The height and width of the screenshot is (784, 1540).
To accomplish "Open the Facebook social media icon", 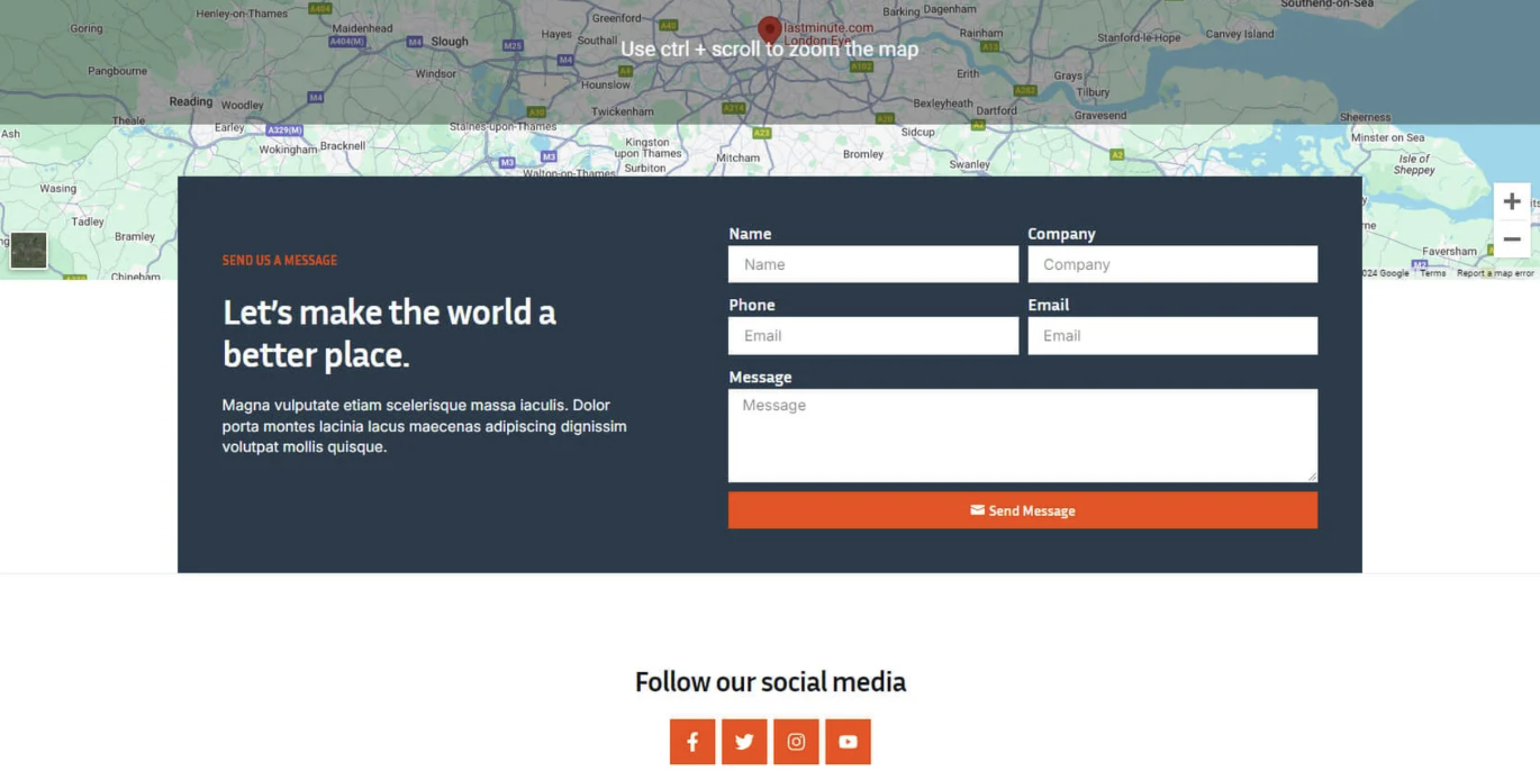I will (692, 742).
